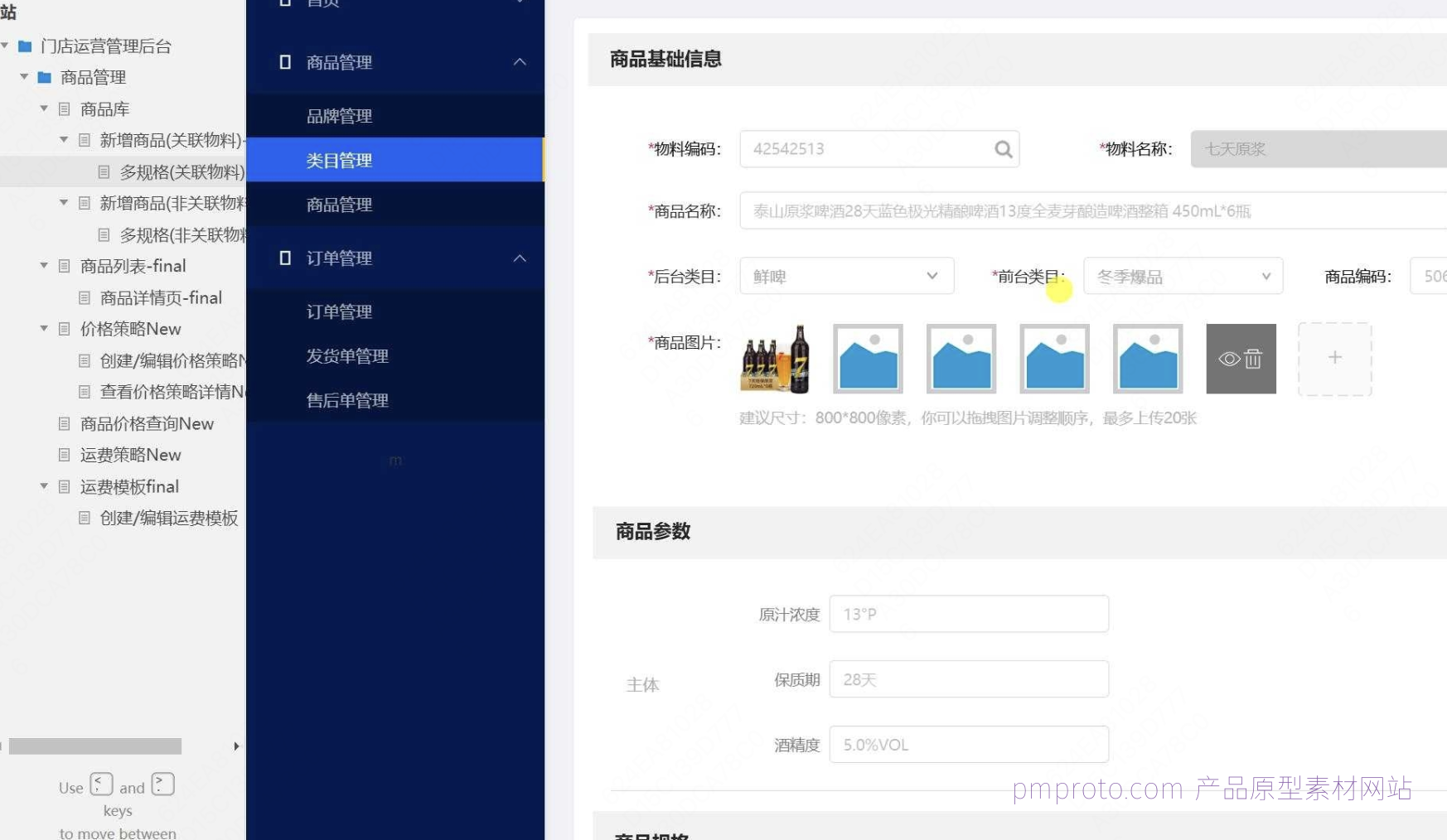
Task: Click the 商品名称 input field
Action: coord(1093,210)
